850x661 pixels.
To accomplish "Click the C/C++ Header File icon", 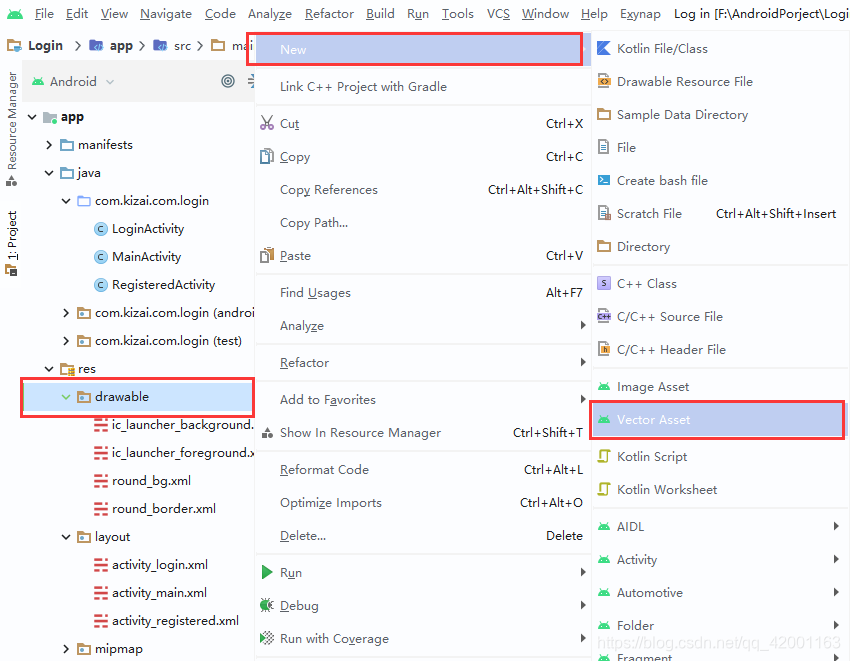I will pos(604,349).
